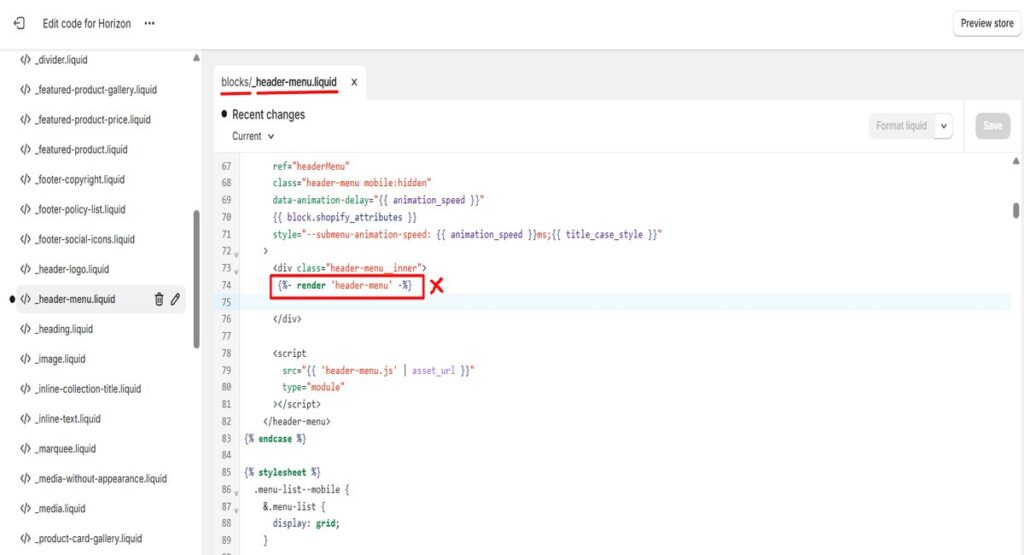Open _footer-policy-list.liquid file
Screen dimensions: 1024x555
[x=80, y=210]
